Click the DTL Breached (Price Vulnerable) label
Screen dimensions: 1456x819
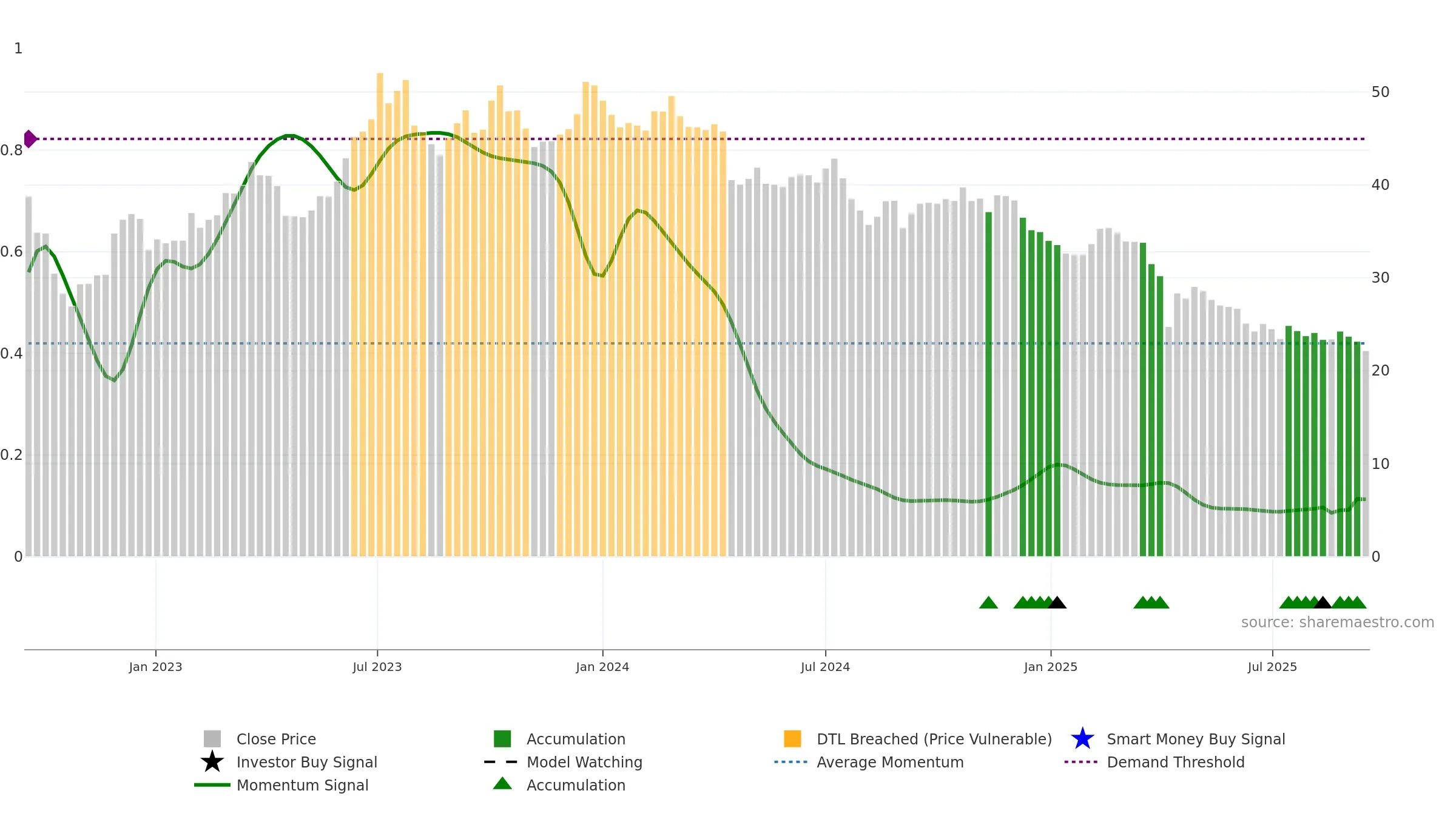point(934,739)
